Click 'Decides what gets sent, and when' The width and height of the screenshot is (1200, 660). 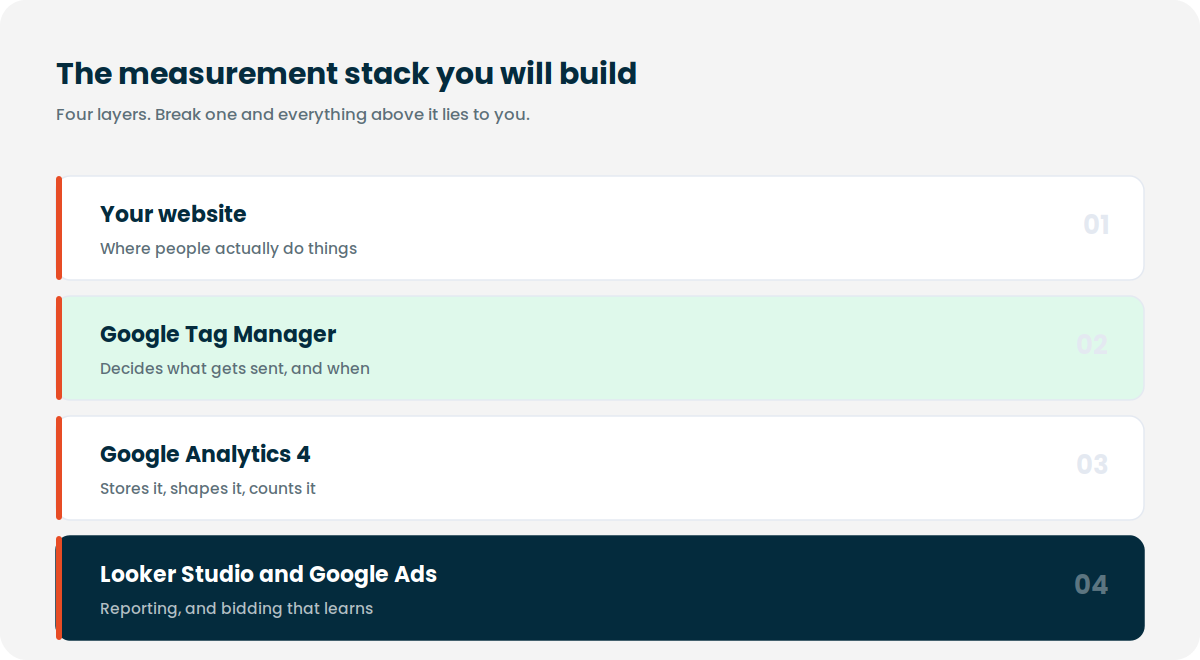pos(235,368)
